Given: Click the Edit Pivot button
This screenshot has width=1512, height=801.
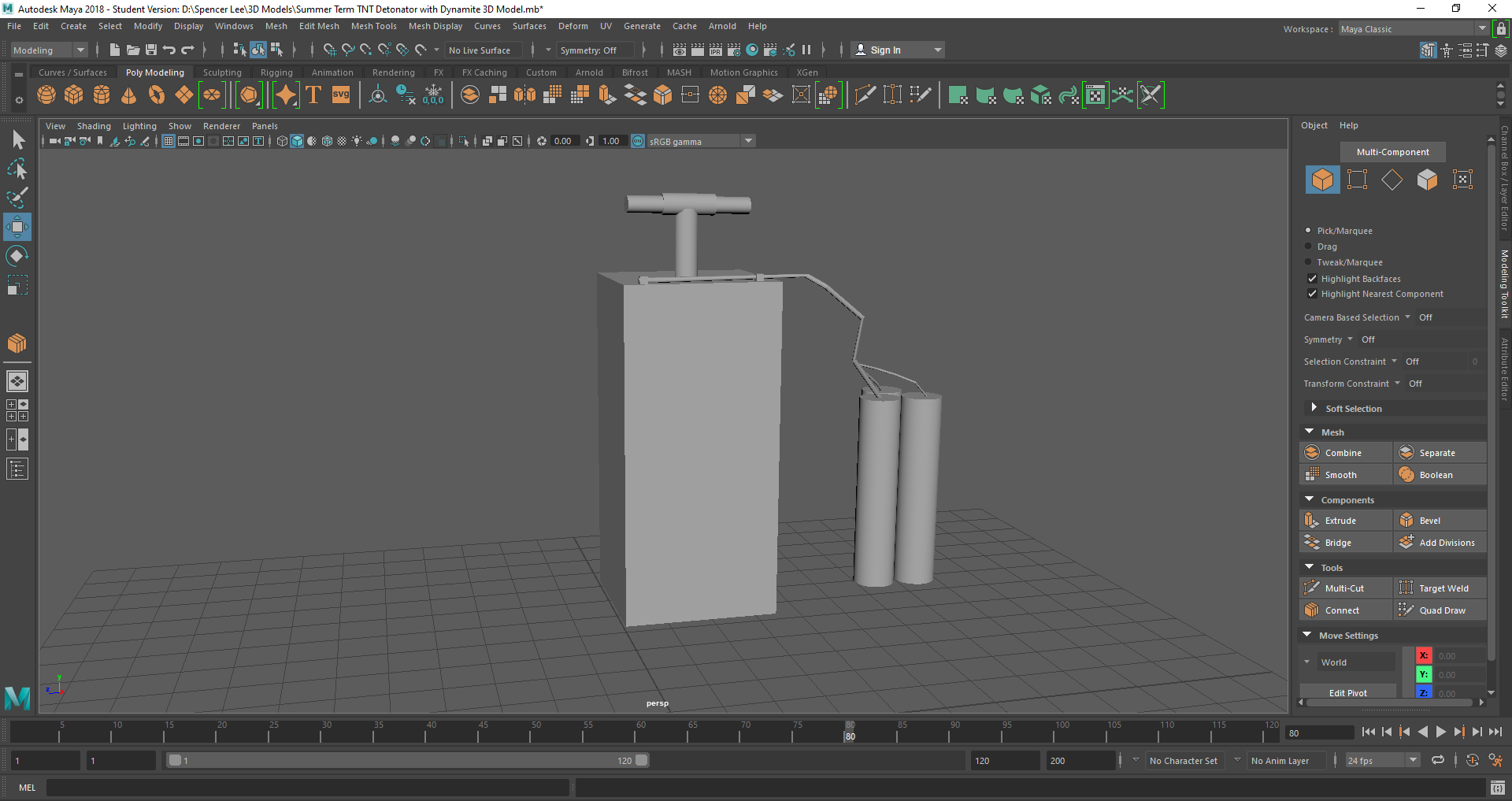Looking at the screenshot, I should click(1347, 693).
